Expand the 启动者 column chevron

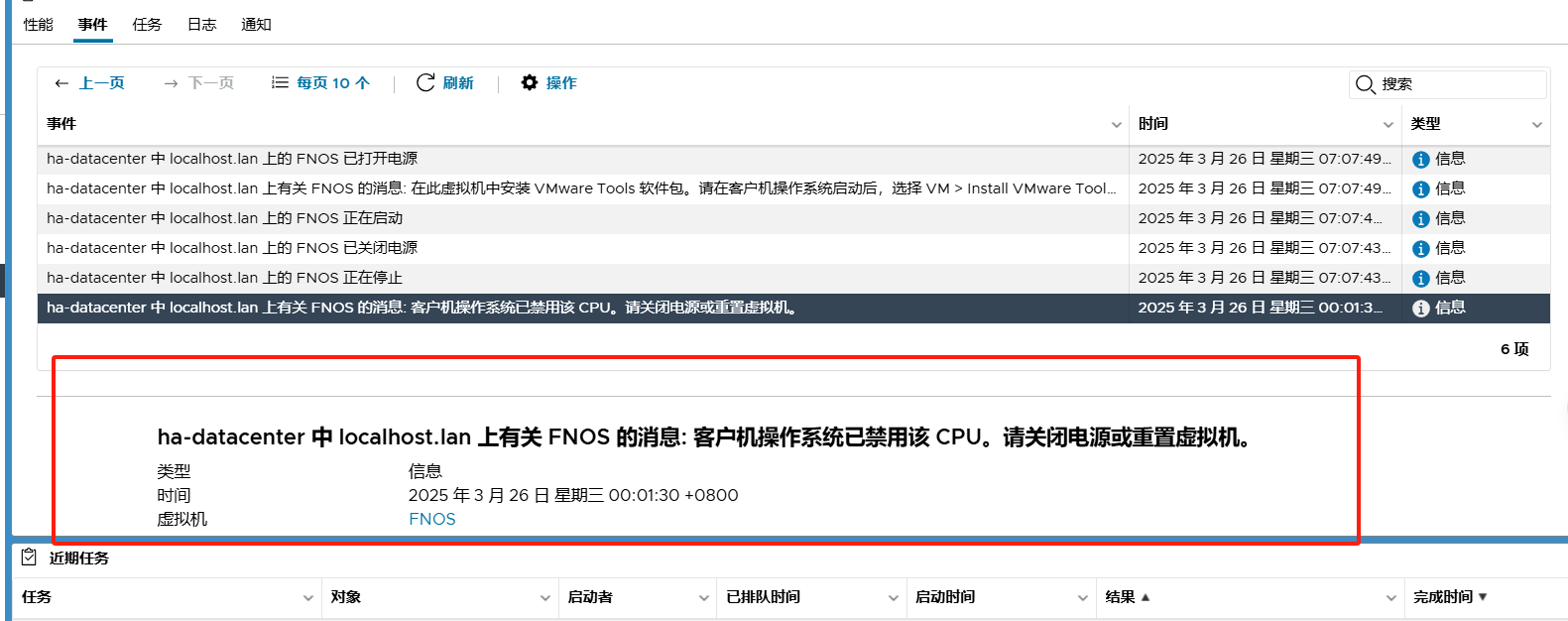703,598
